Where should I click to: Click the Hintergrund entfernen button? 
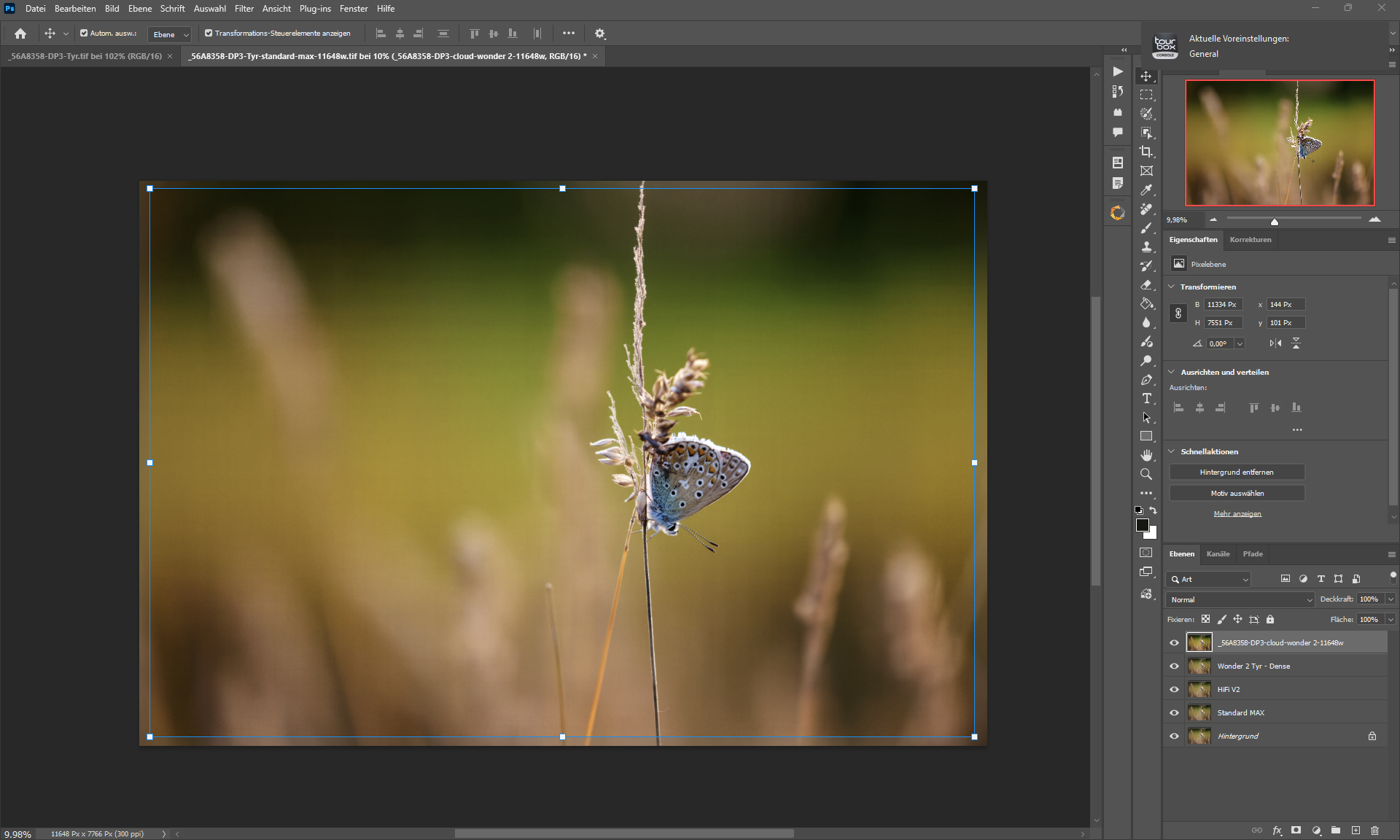(x=1237, y=472)
